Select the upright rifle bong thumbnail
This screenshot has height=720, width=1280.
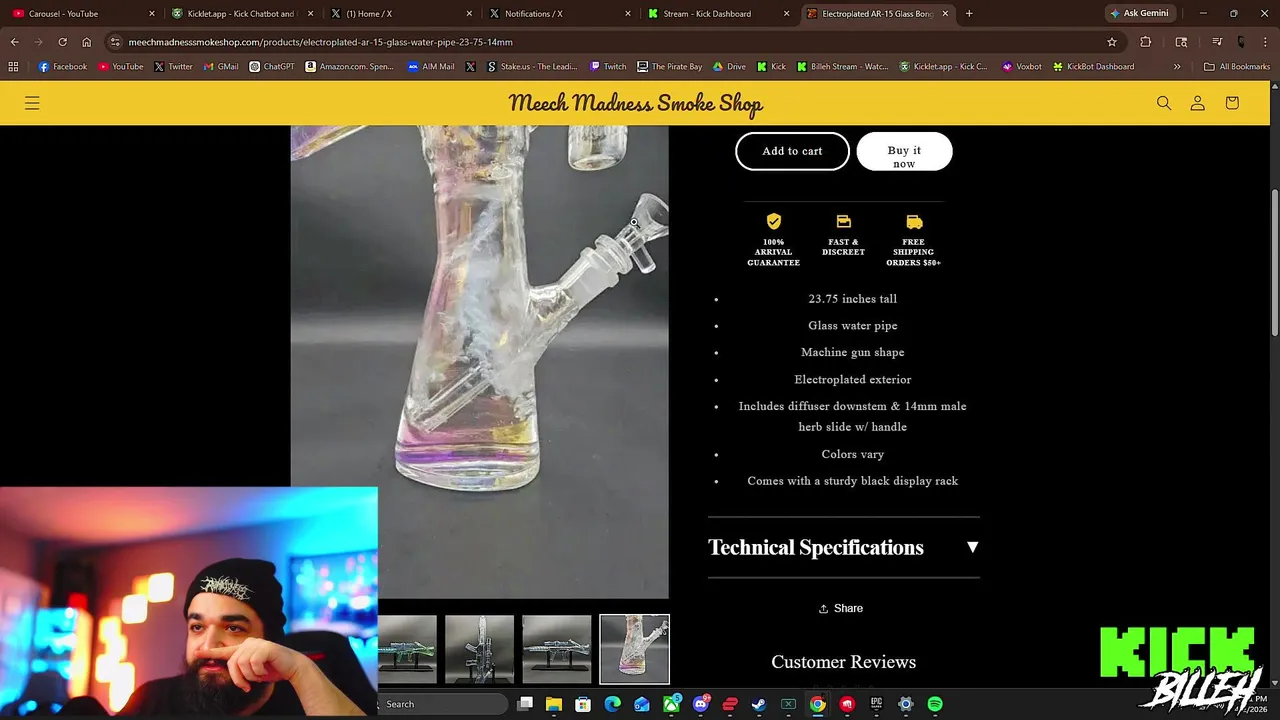click(479, 649)
